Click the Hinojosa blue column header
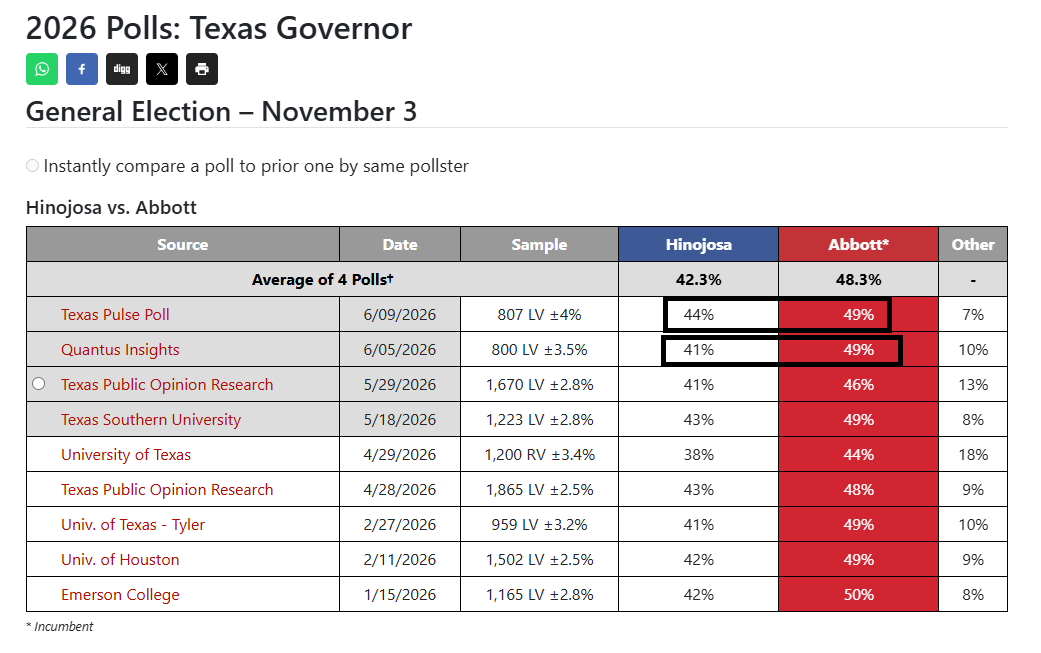 (x=698, y=244)
